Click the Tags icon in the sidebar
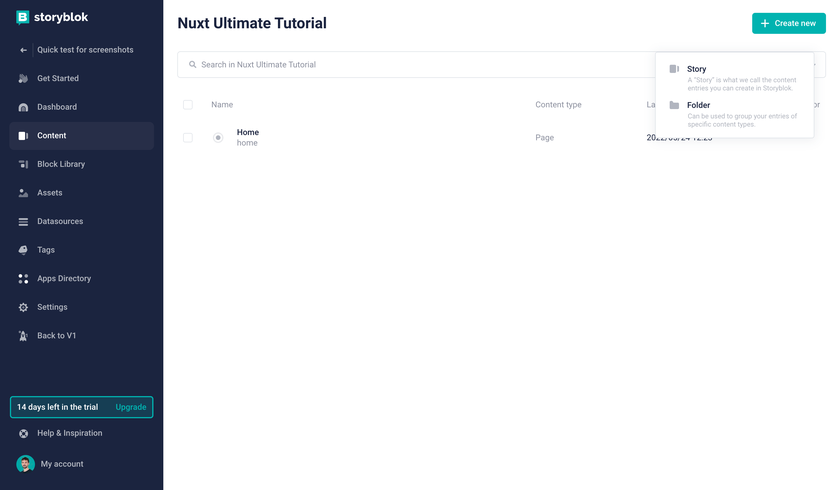Screen dimensions: 840x490 coord(23,250)
